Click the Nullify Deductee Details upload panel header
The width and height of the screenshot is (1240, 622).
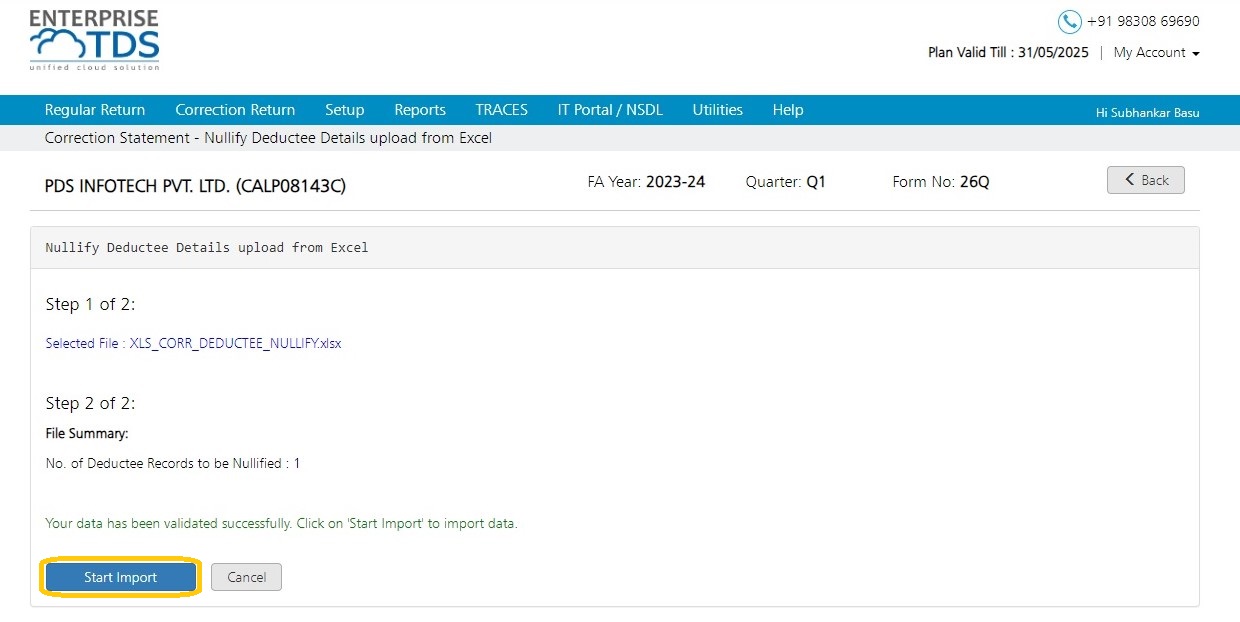615,248
